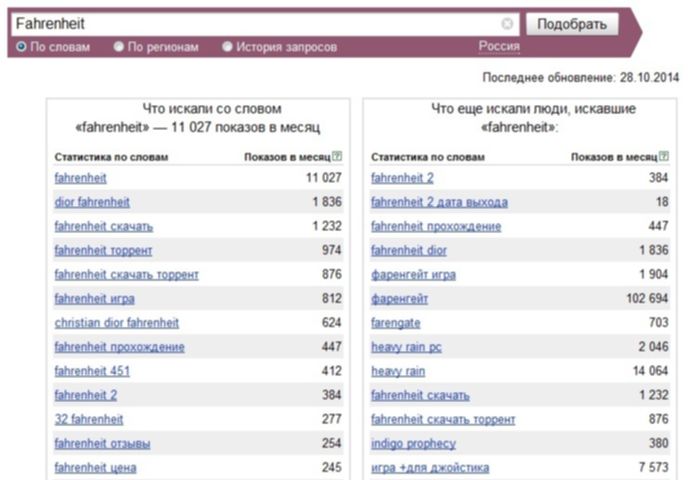Click left table 'Статистика по словам' header
688x480 pixels.
pos(111,157)
